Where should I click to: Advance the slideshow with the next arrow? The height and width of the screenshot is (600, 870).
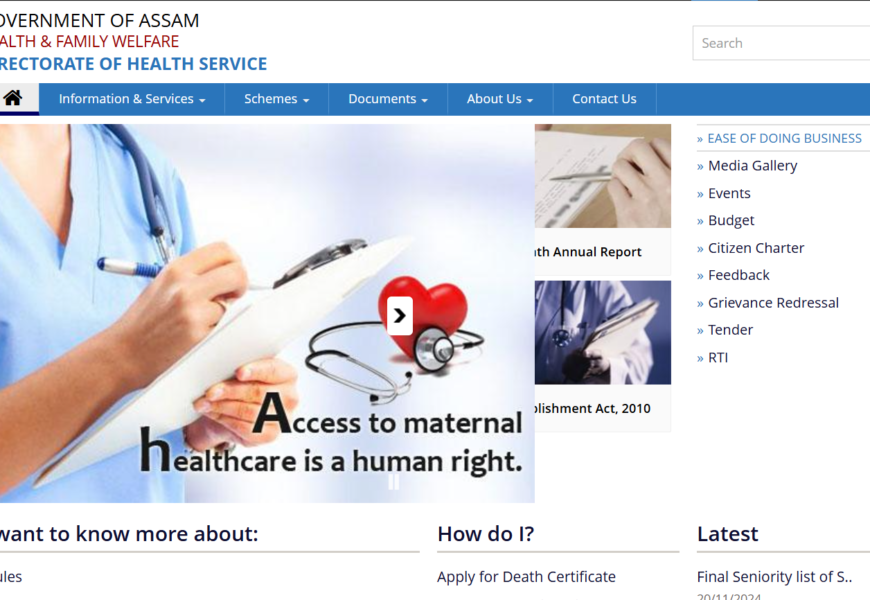coord(399,316)
